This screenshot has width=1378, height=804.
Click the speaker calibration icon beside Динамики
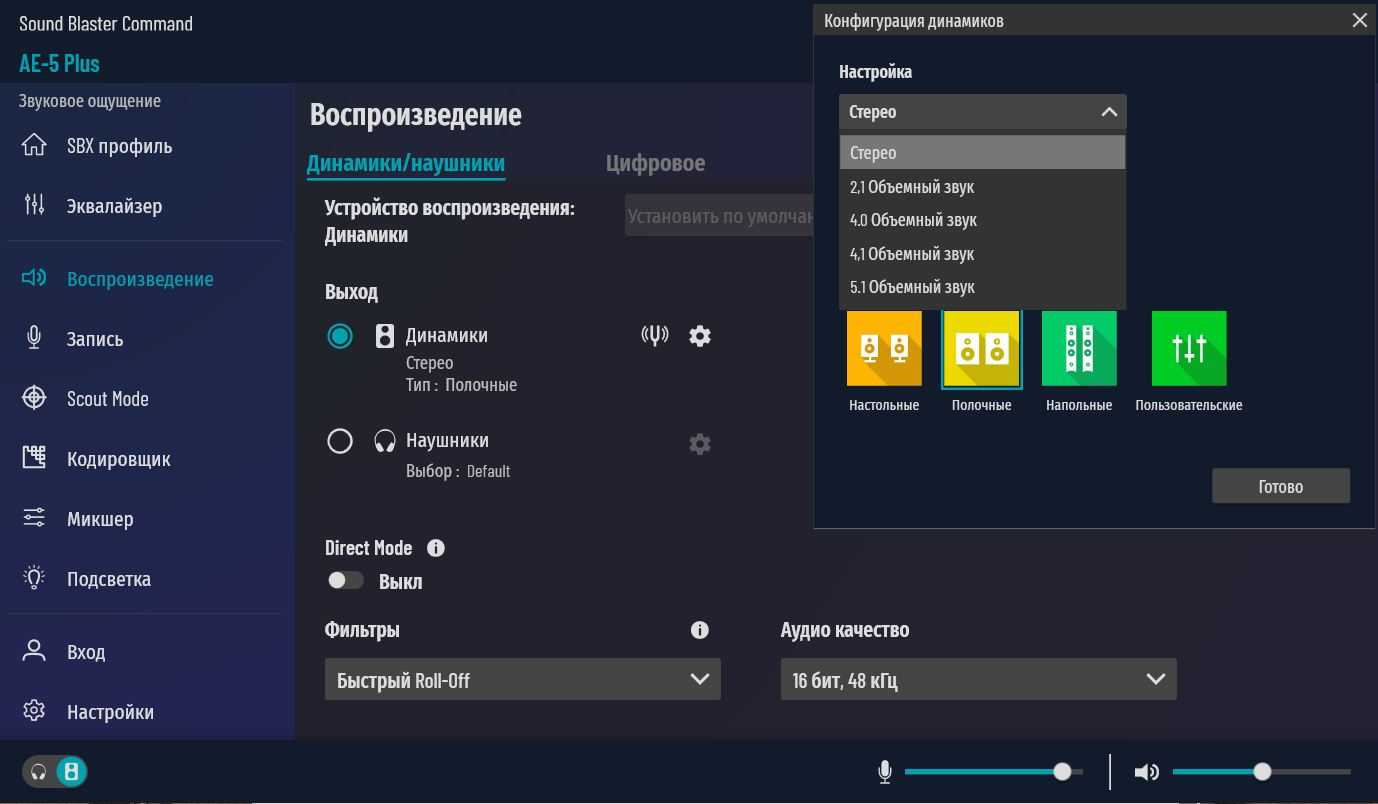[654, 336]
